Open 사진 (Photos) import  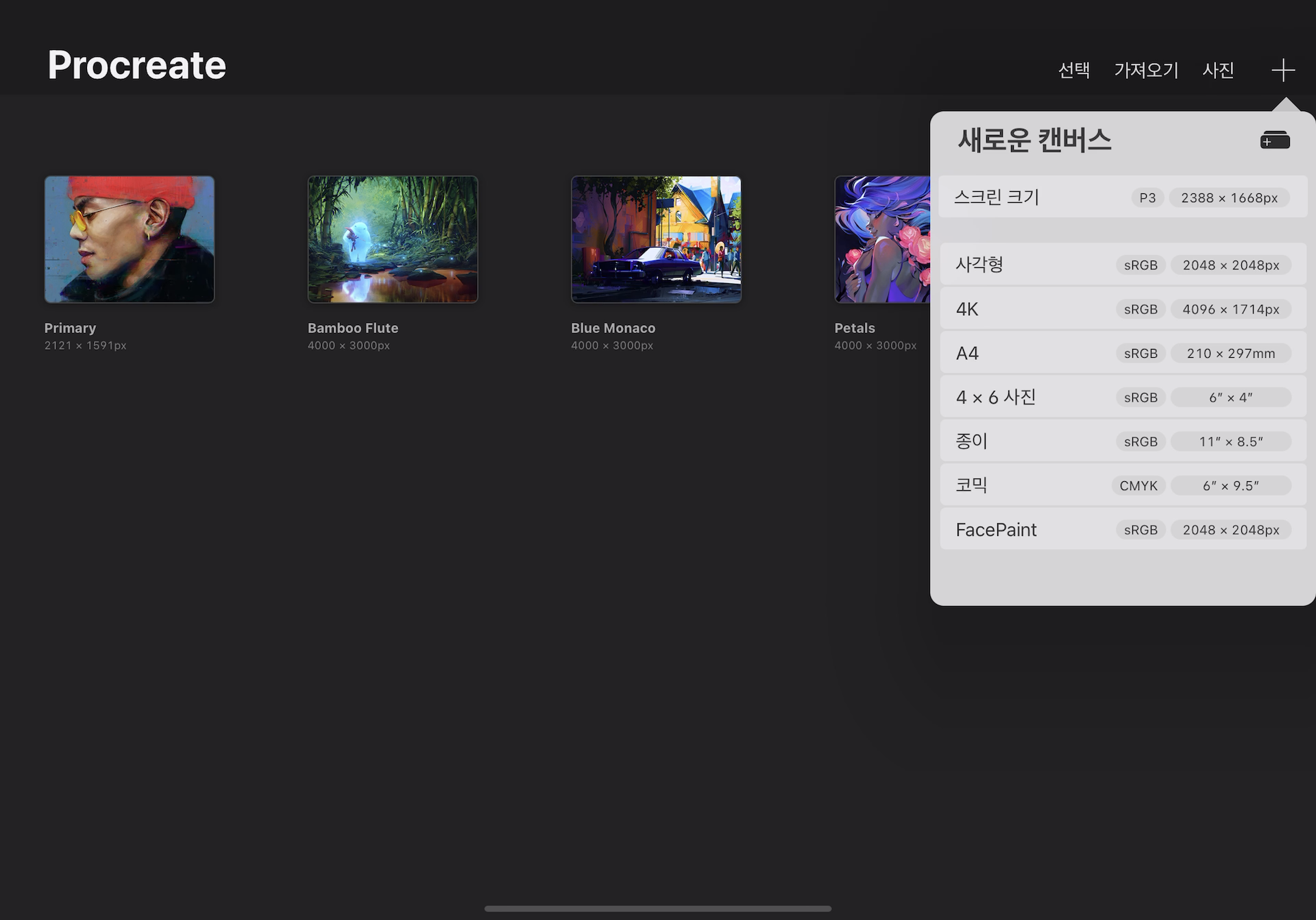coord(1218,70)
